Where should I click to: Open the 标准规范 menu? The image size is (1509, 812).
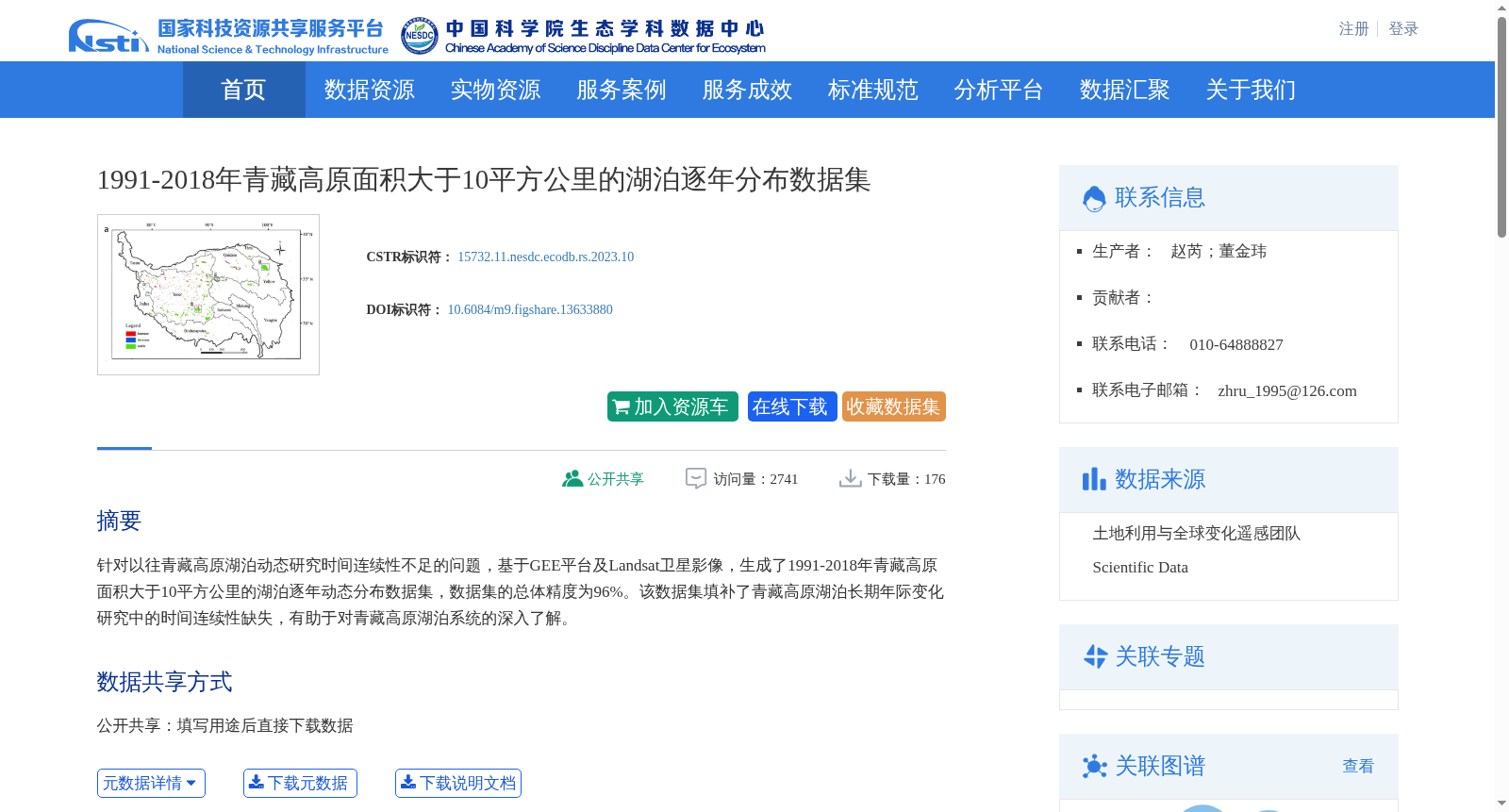(872, 90)
